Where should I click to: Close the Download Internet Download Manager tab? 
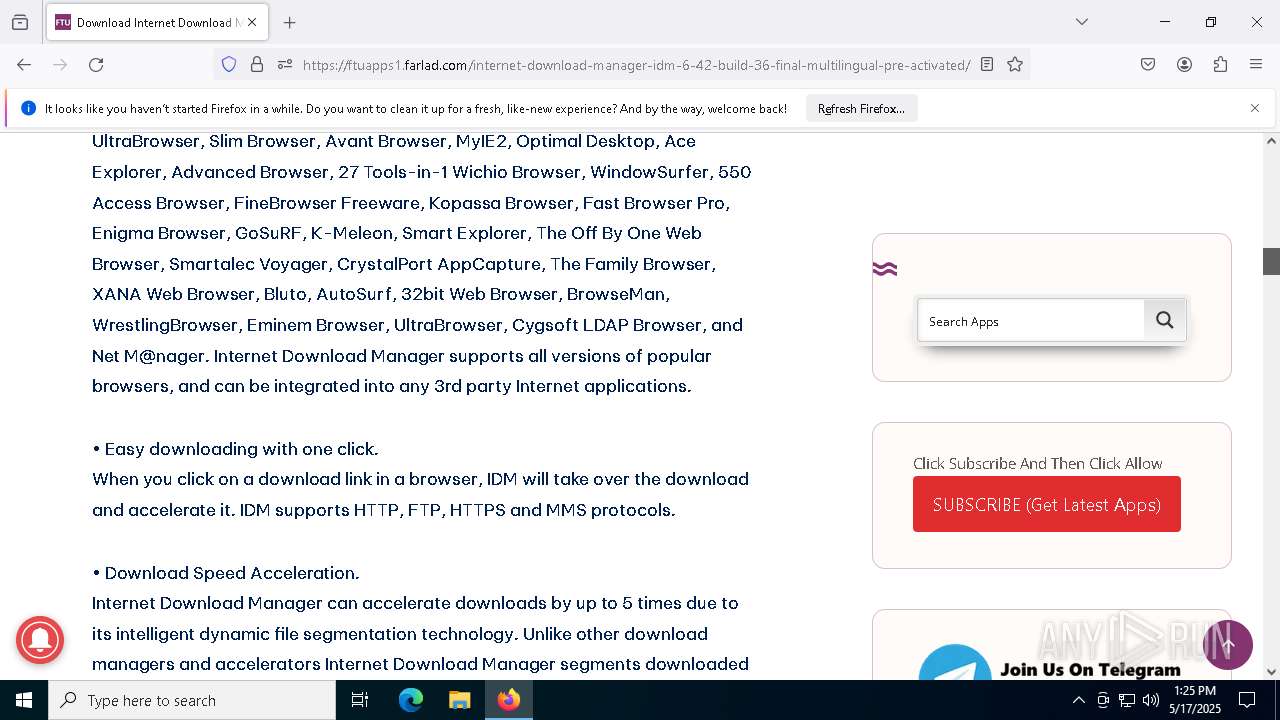coord(252,22)
